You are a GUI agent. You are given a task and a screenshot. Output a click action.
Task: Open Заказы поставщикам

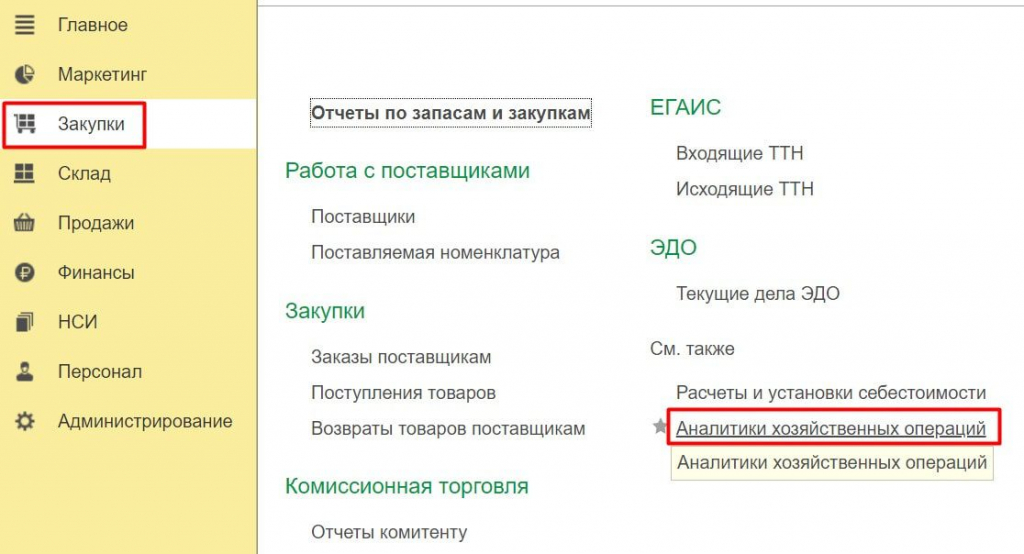[x=401, y=357]
